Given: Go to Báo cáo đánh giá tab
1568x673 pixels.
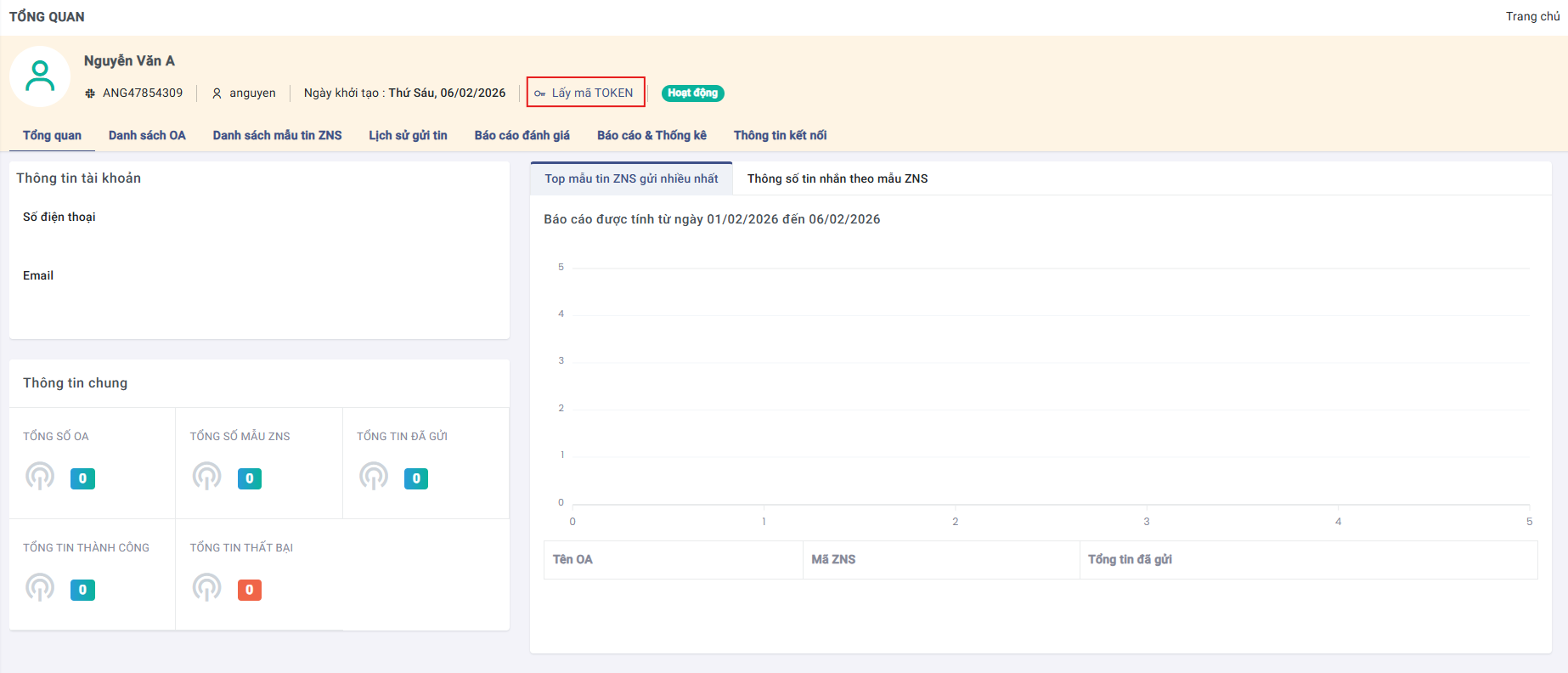Looking at the screenshot, I should 522,135.
